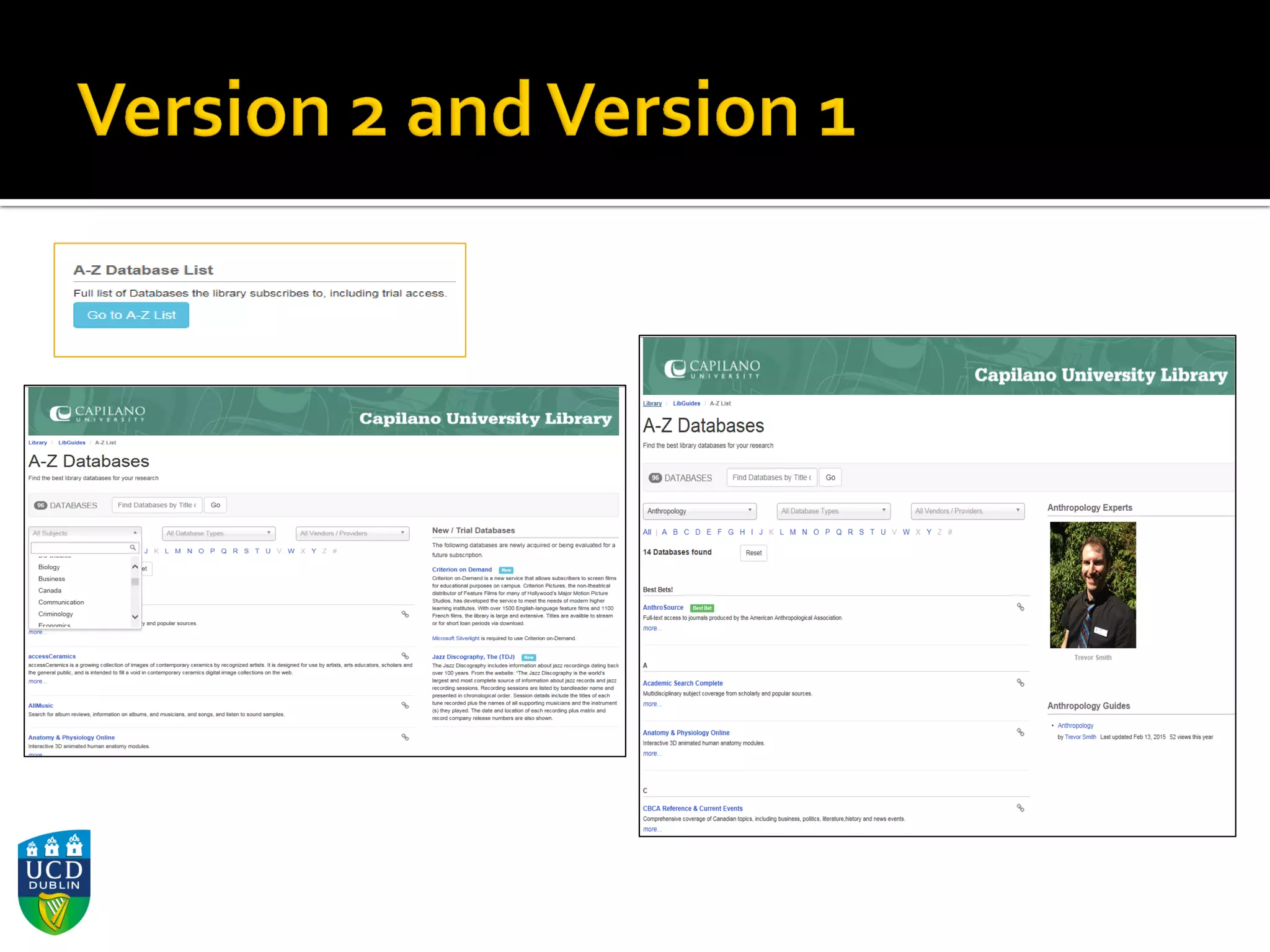Click the Reset button next to databases found
Image resolution: width=1270 pixels, height=952 pixels.
753,553
